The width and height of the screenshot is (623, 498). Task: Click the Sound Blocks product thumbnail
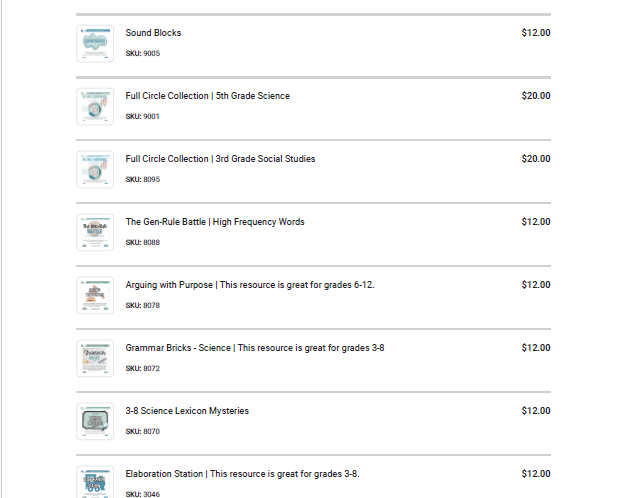point(95,43)
